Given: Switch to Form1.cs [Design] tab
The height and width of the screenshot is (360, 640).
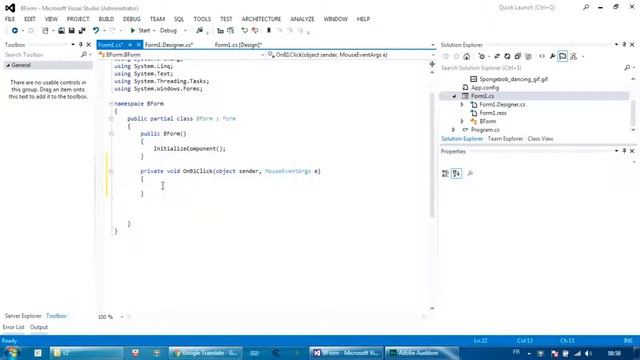Looking at the screenshot, I should 238,45.
